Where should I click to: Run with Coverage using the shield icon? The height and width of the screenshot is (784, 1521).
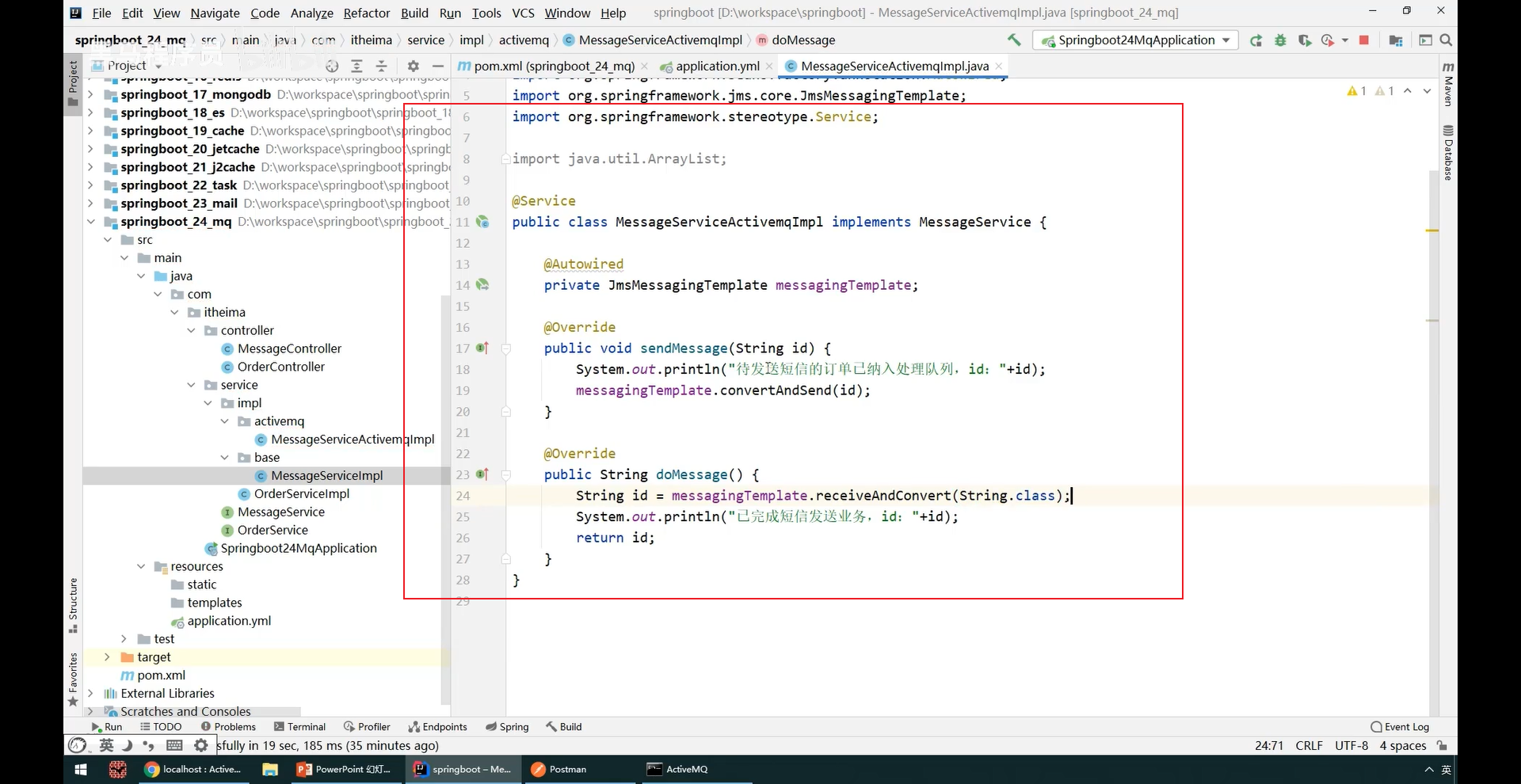click(1304, 40)
